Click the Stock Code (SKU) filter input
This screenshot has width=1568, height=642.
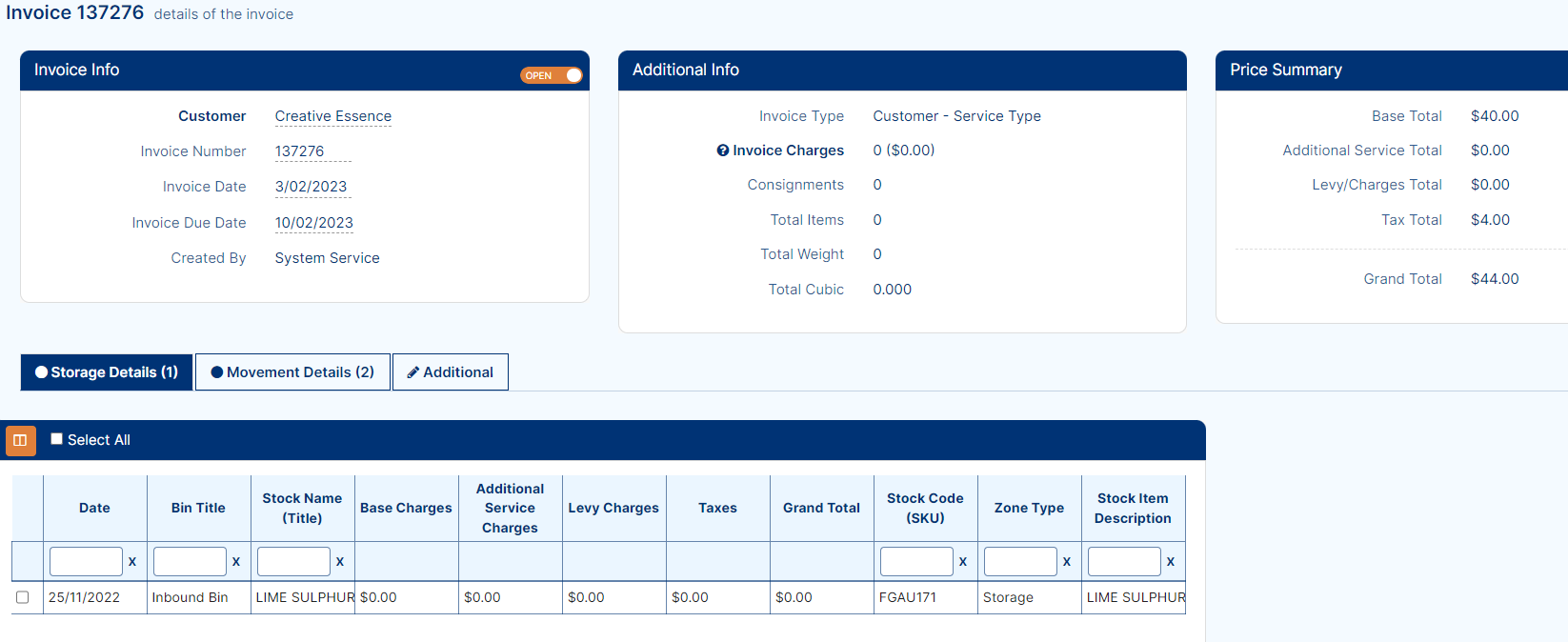point(916,562)
